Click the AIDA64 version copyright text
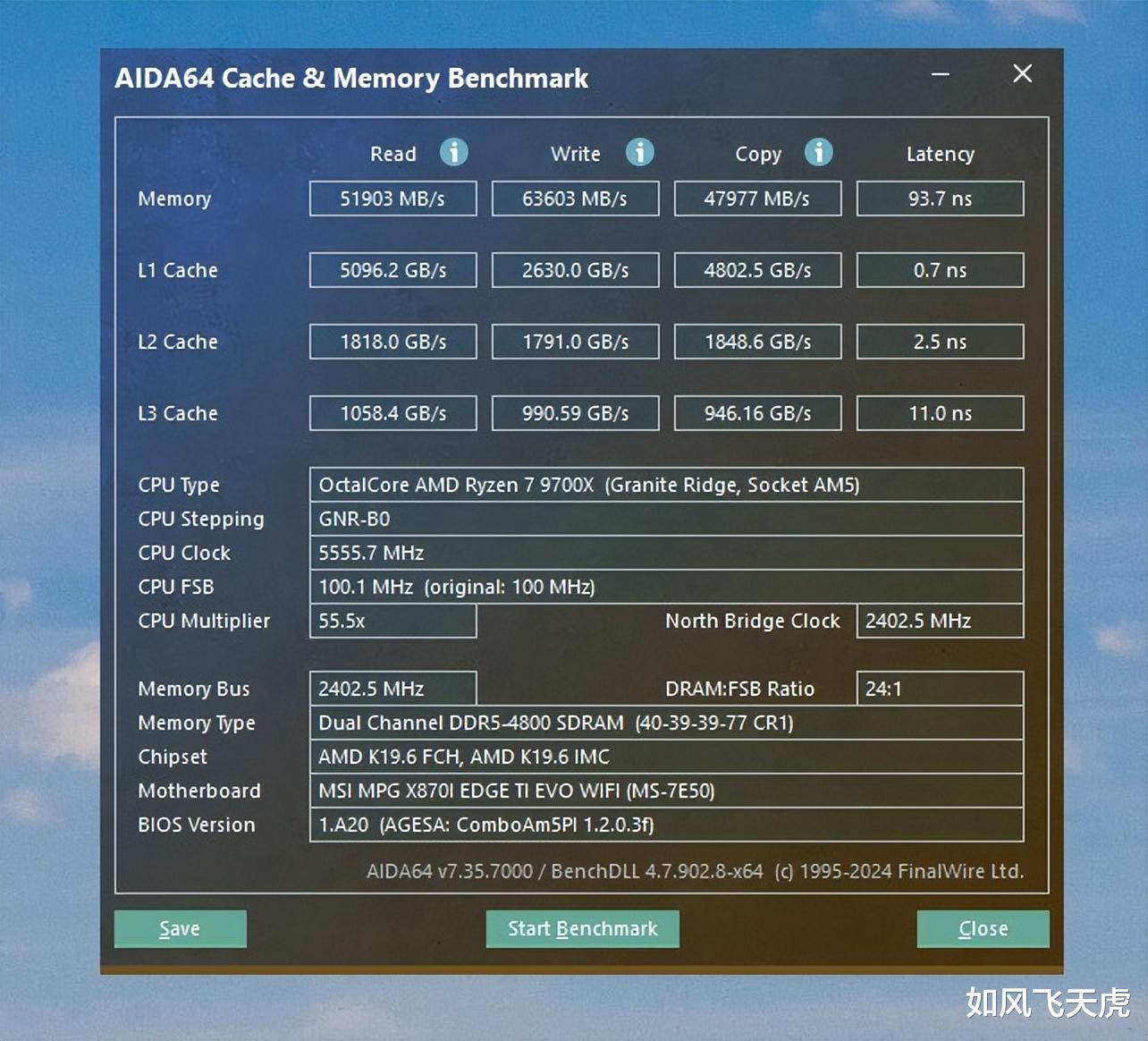The image size is (1148, 1041). 696,871
